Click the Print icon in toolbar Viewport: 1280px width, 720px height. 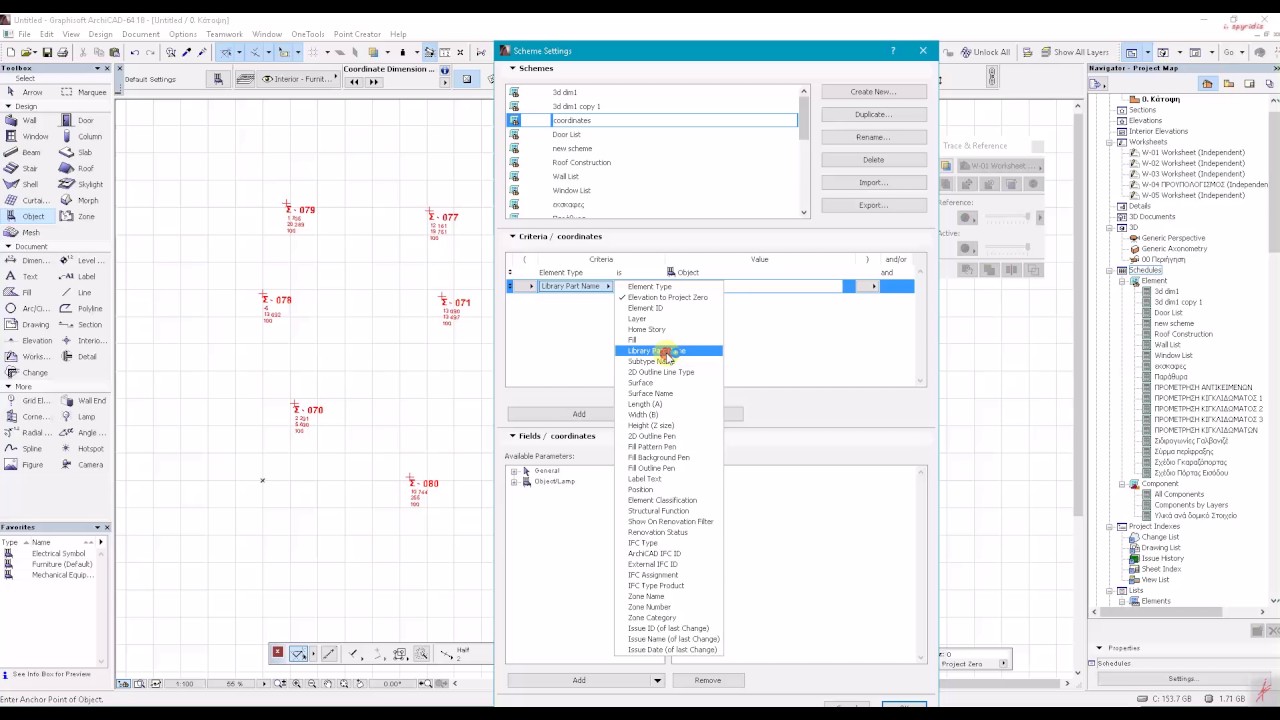63,52
